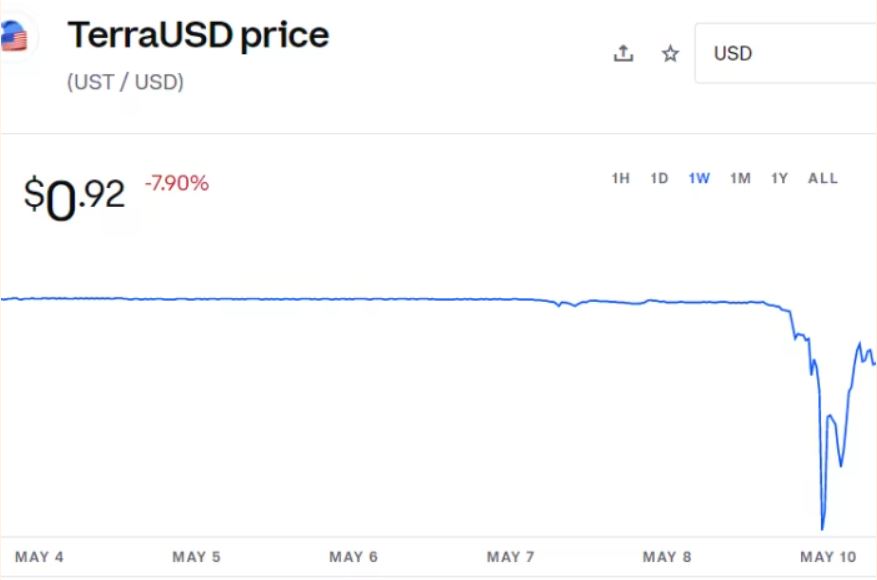Switch to the 1Y chart view
Viewport: 877px width, 580px height.
[x=779, y=179]
